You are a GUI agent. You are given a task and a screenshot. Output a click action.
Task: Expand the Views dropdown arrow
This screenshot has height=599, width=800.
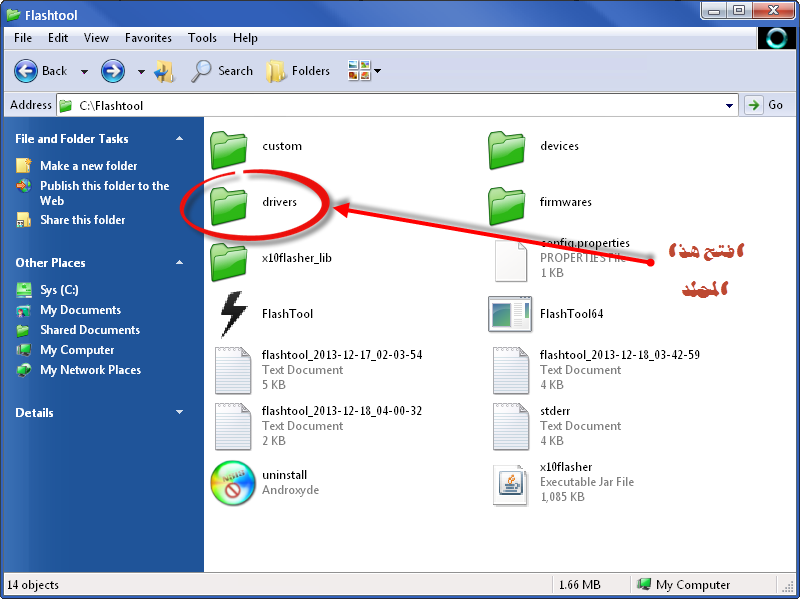pos(378,71)
